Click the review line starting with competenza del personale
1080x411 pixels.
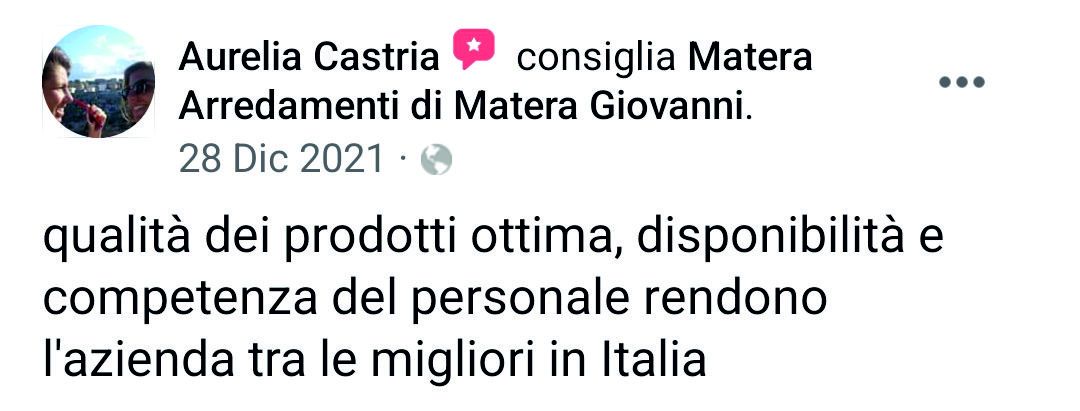click(x=435, y=300)
